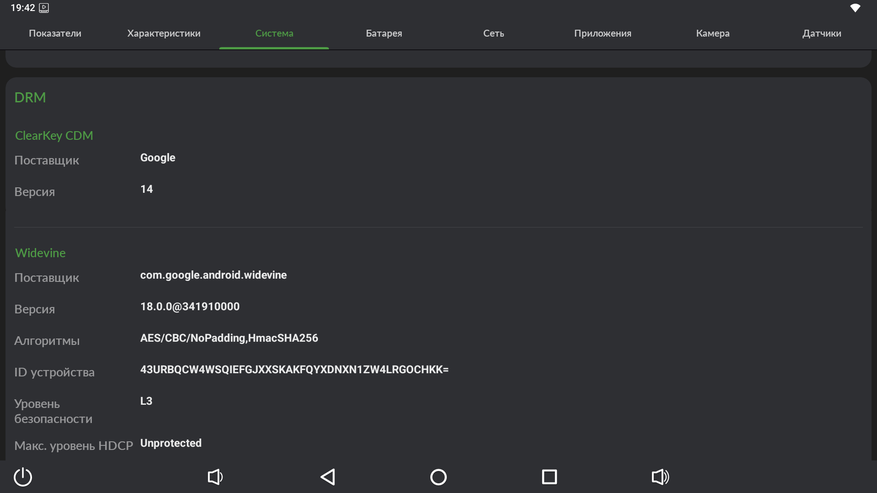Tap the Back navigation triangle

click(328, 477)
